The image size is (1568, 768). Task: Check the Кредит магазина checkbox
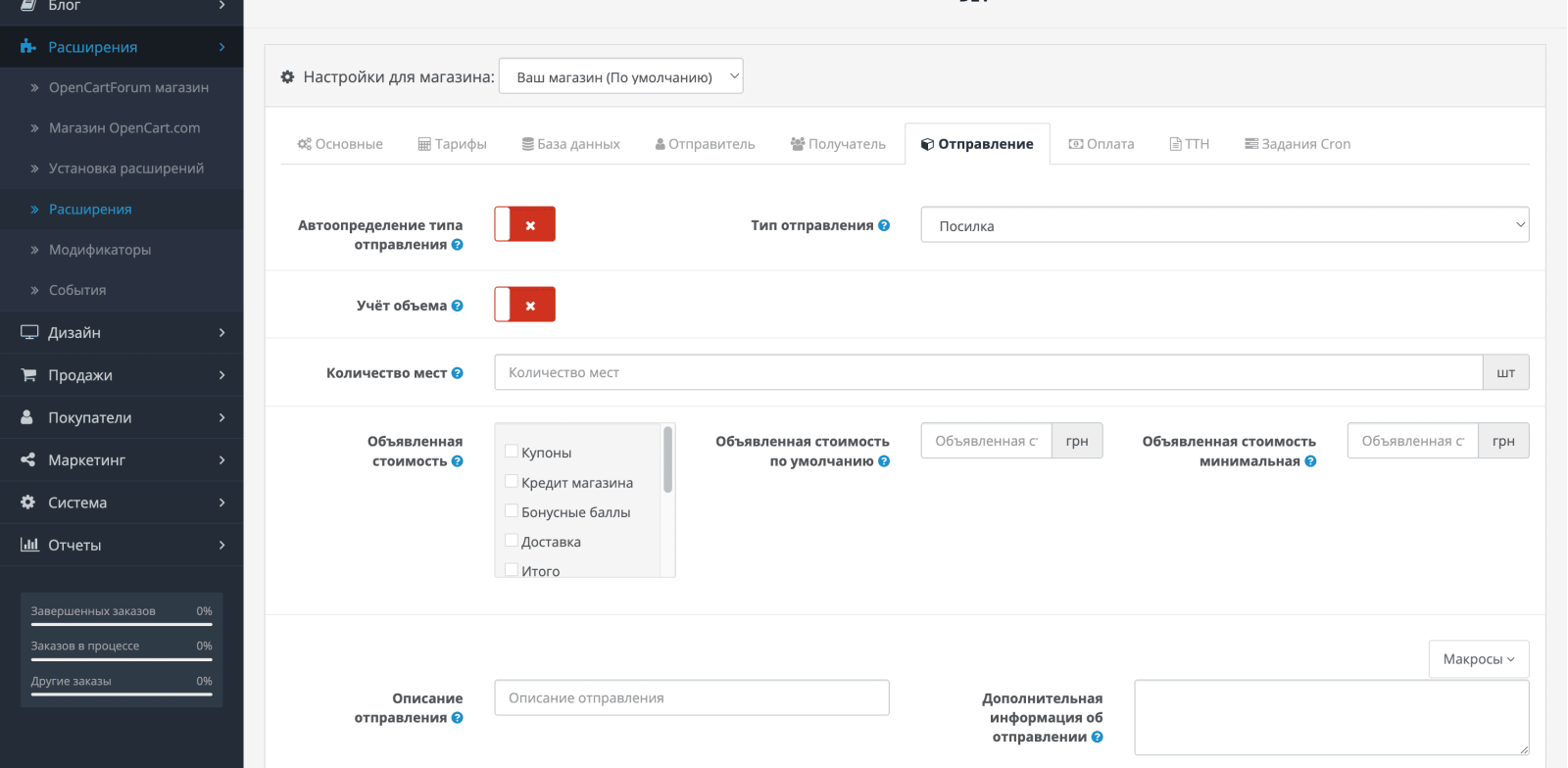(511, 481)
